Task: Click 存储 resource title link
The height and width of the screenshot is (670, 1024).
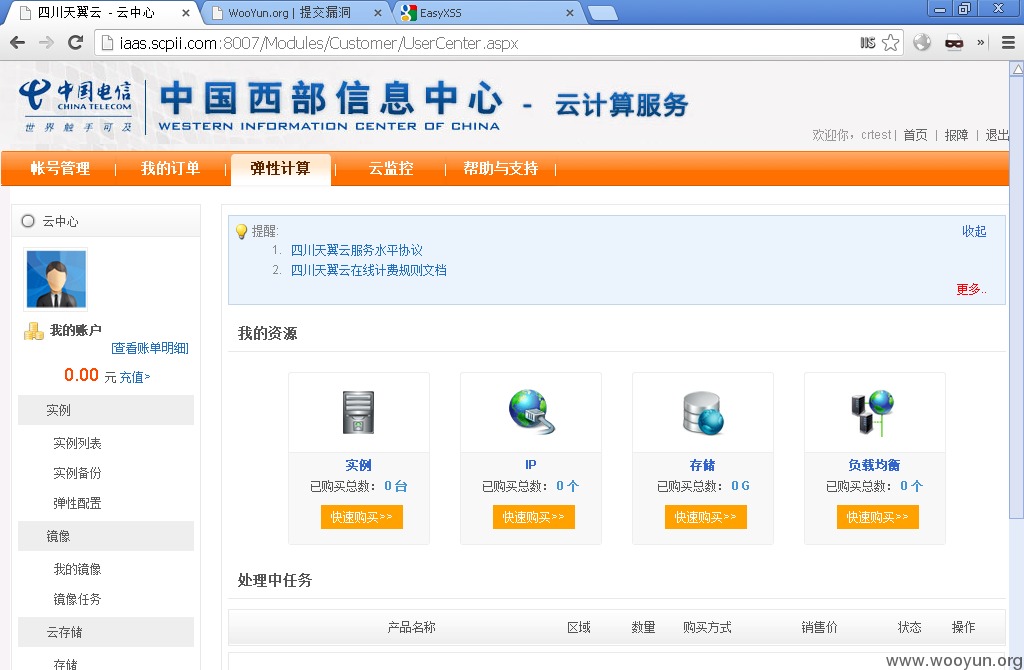Action: point(702,465)
